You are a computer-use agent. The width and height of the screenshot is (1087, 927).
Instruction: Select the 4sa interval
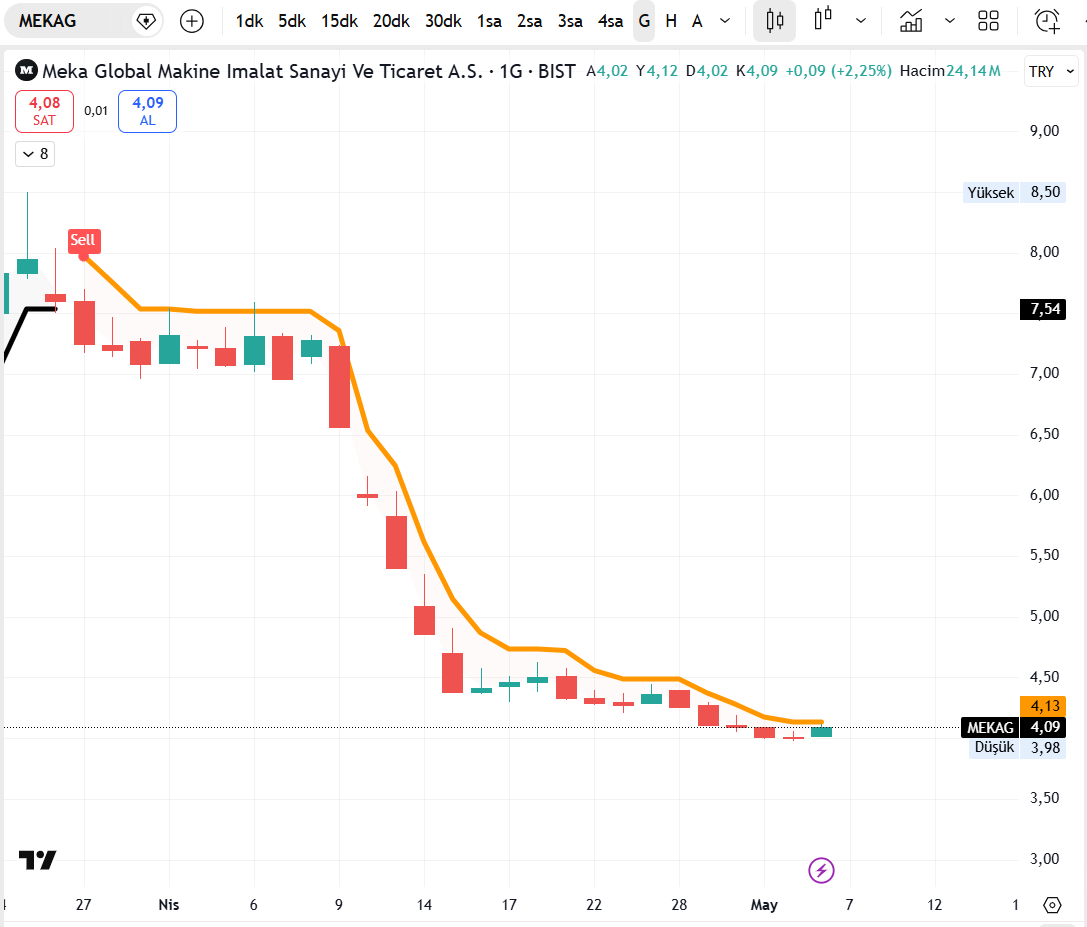611,21
